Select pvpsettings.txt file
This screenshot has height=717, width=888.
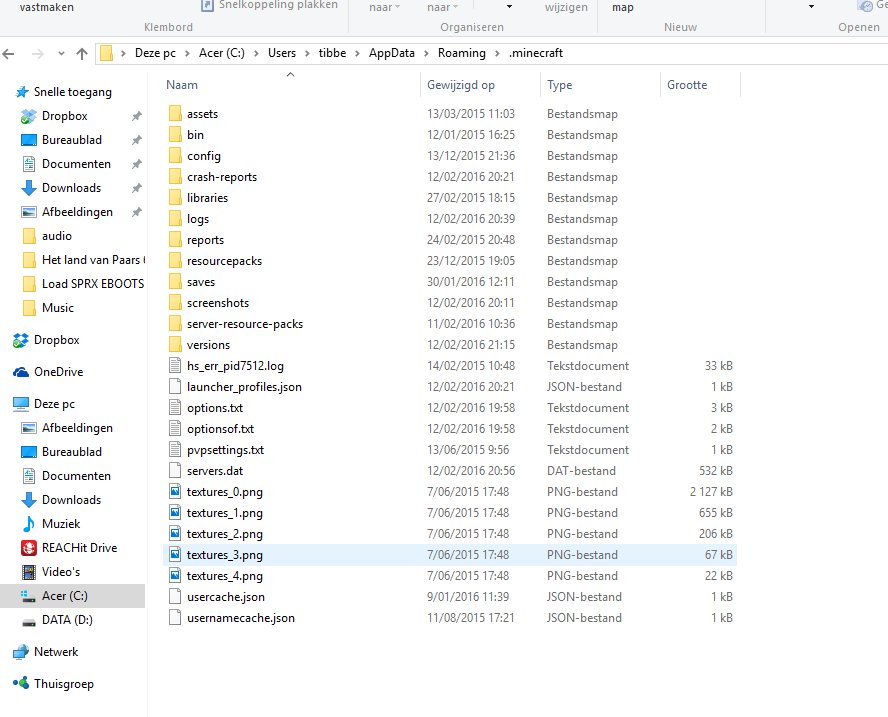[x=225, y=450]
